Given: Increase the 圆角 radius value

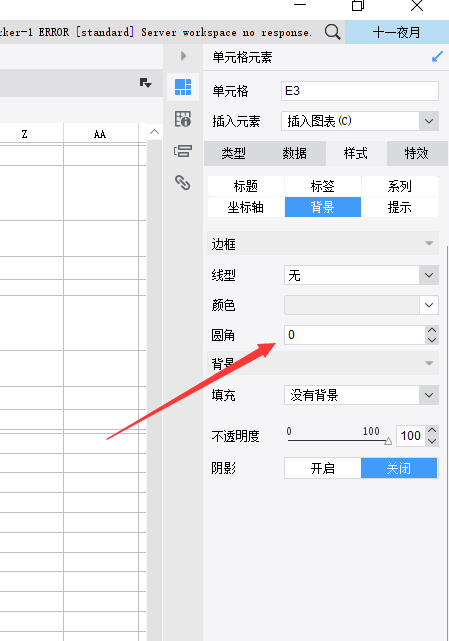Looking at the screenshot, I should (x=432, y=330).
